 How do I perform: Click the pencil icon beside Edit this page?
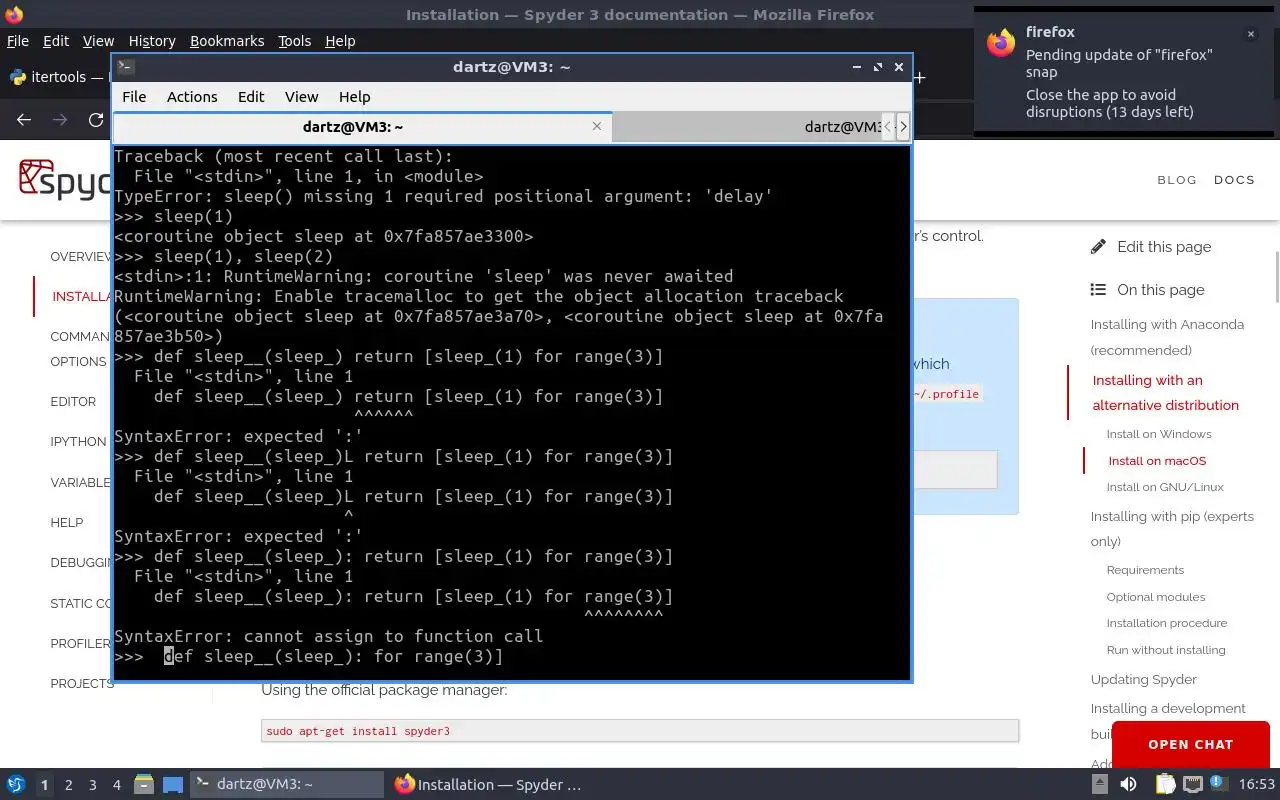click(x=1098, y=246)
